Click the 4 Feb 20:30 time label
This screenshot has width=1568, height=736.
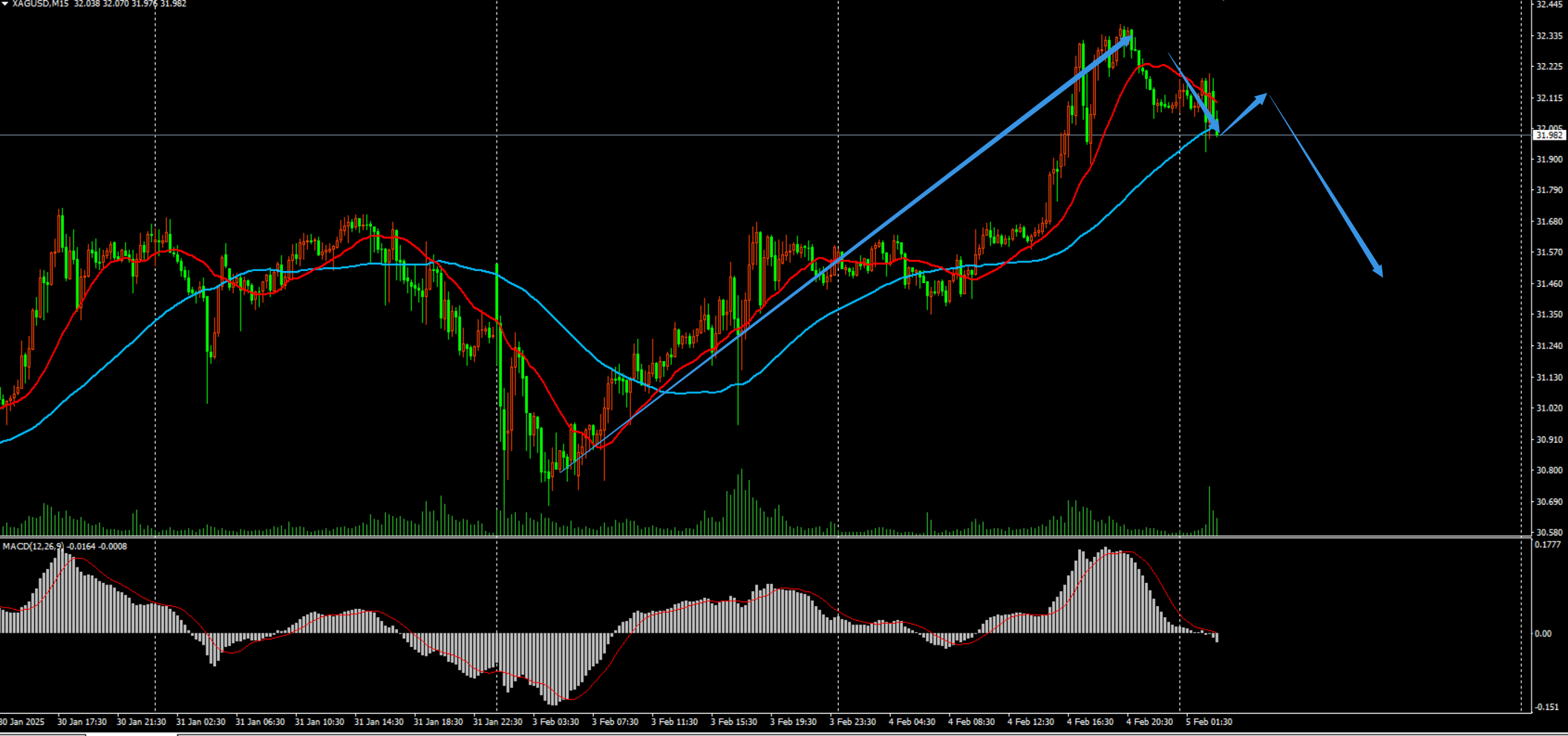tap(1149, 721)
